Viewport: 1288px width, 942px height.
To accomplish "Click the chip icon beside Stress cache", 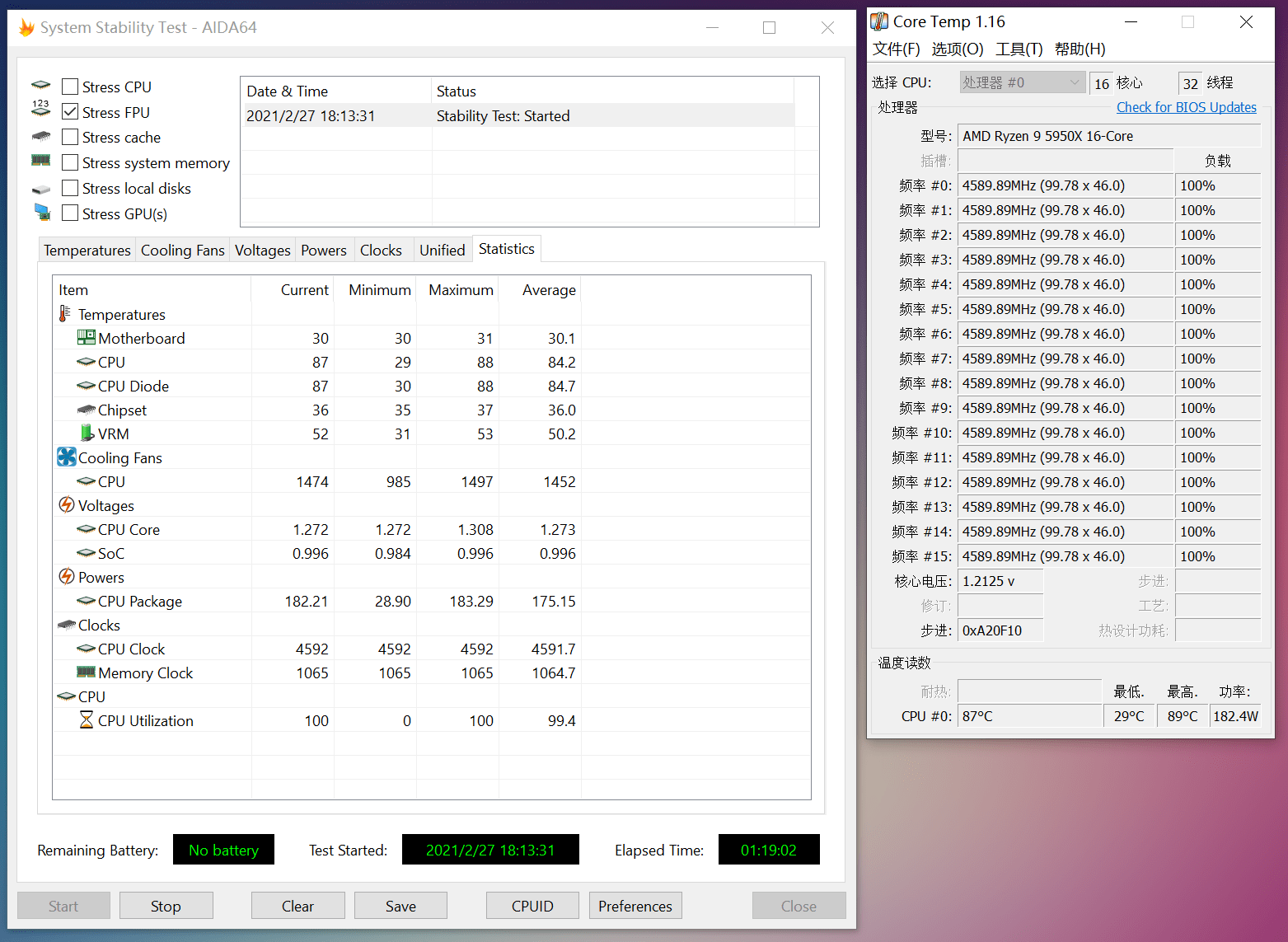I will coord(41,137).
